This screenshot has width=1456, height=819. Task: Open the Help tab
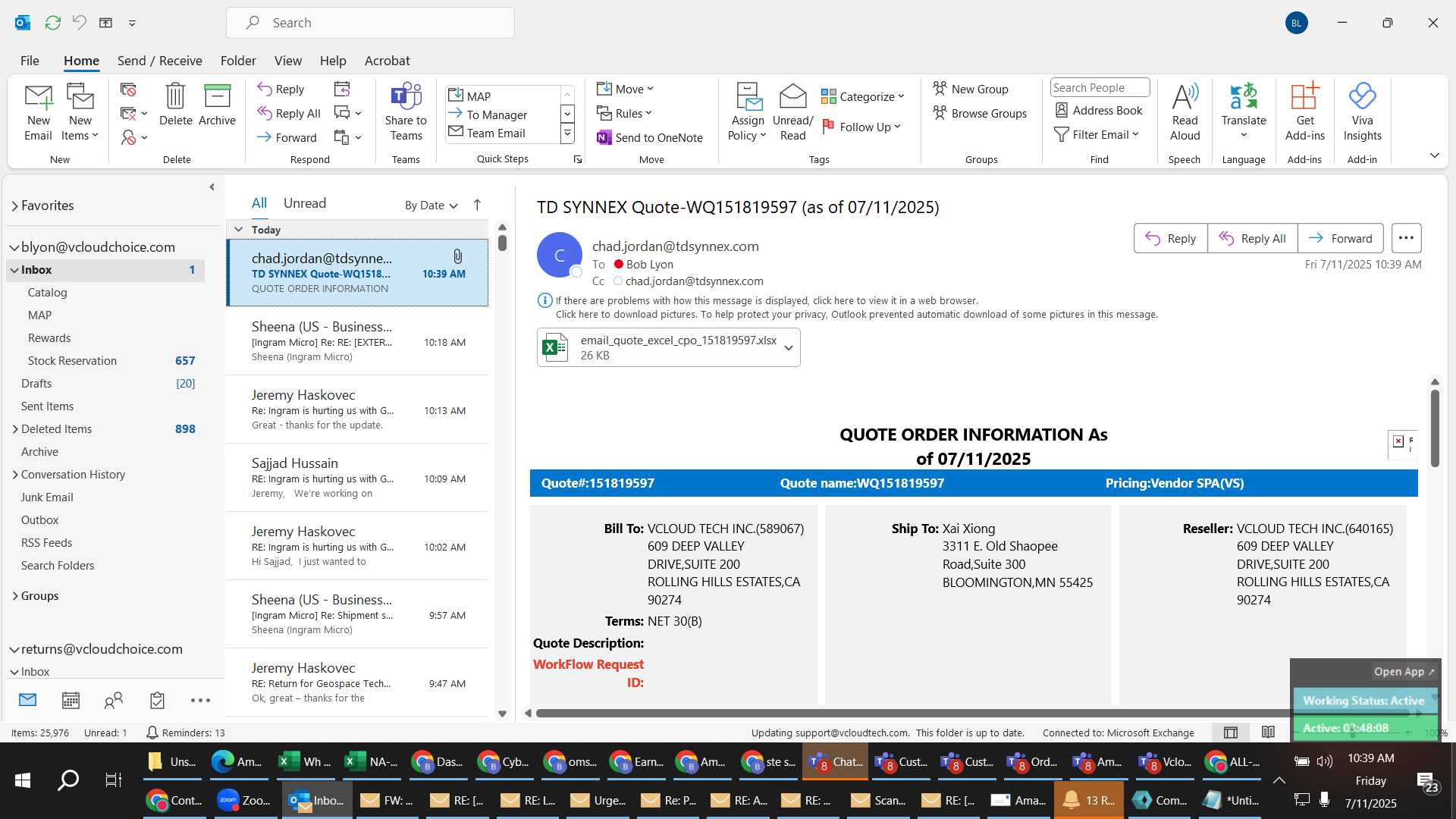pyautogui.click(x=333, y=61)
